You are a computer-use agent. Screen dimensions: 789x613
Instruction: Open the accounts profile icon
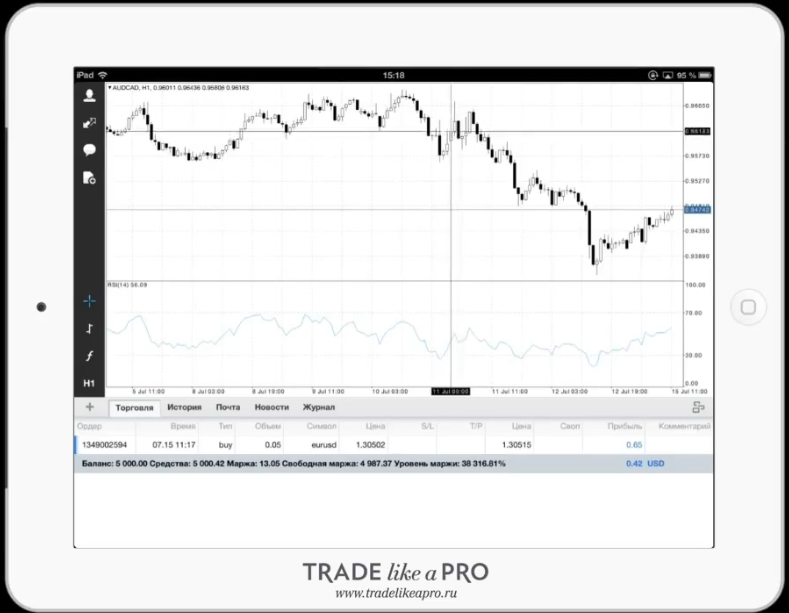tap(90, 96)
